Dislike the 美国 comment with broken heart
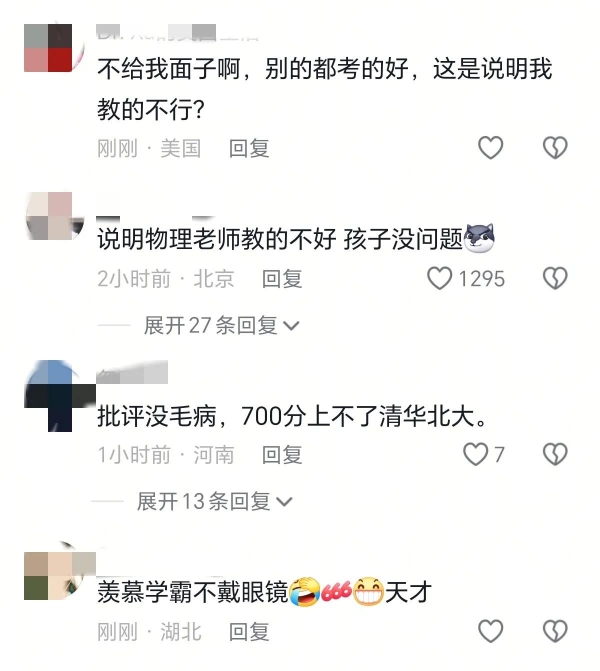 pos(555,148)
